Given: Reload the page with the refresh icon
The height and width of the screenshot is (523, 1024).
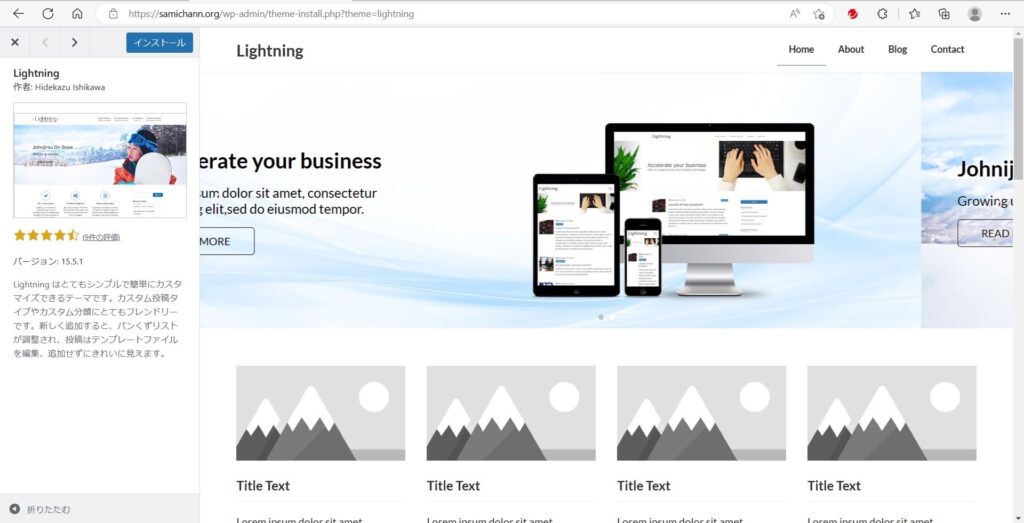Looking at the screenshot, I should 48,14.
